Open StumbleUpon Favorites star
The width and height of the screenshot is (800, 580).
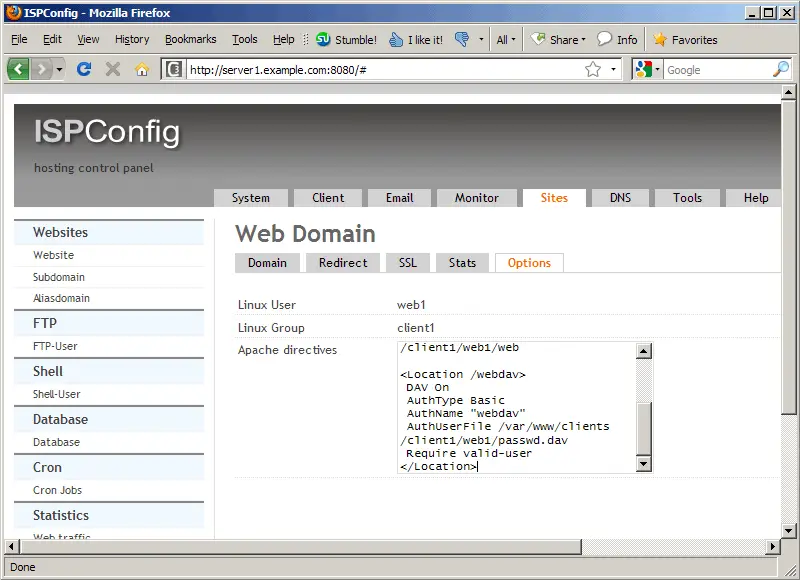coord(685,39)
